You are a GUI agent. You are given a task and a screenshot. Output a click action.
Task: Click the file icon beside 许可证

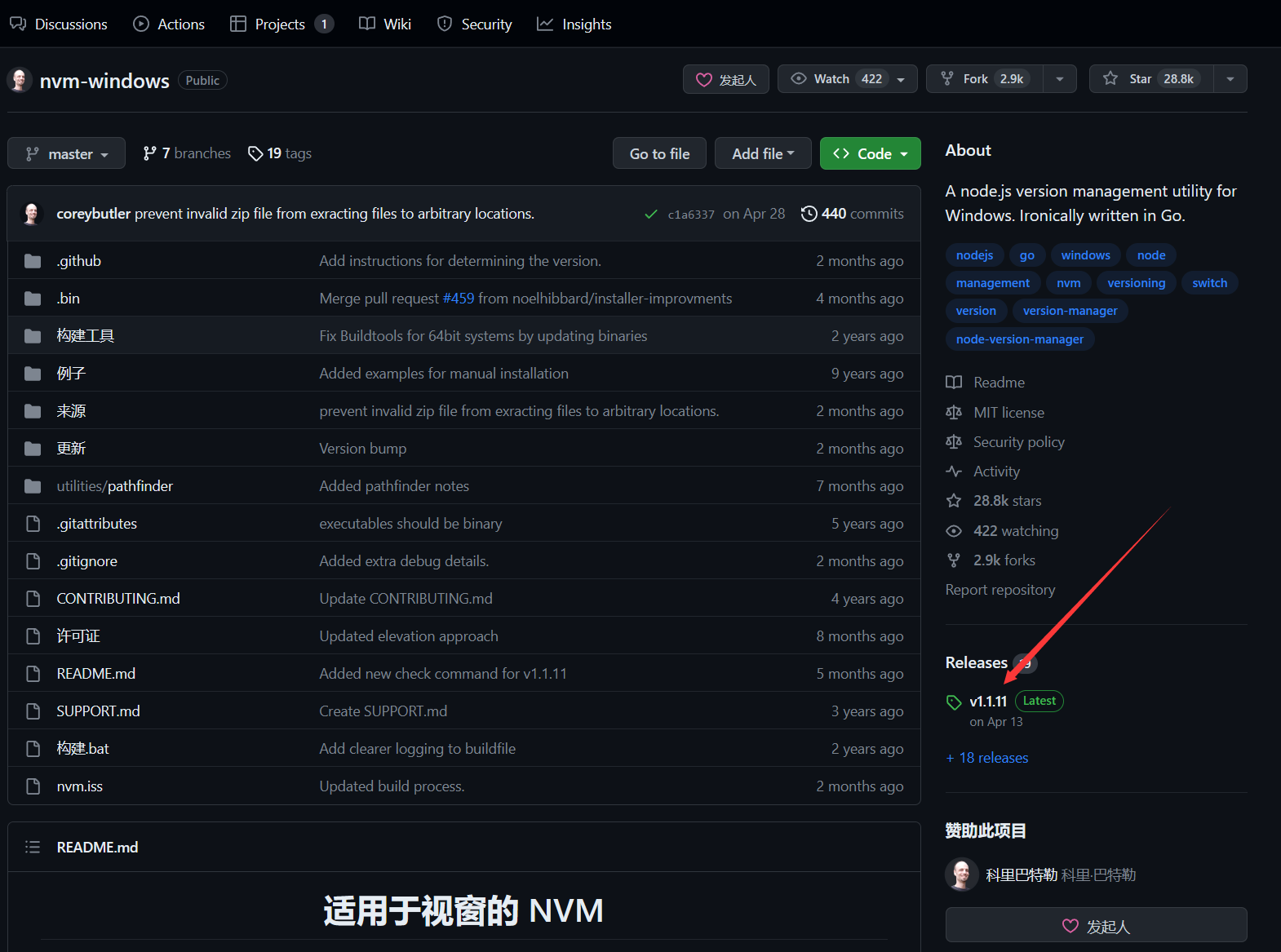33,636
